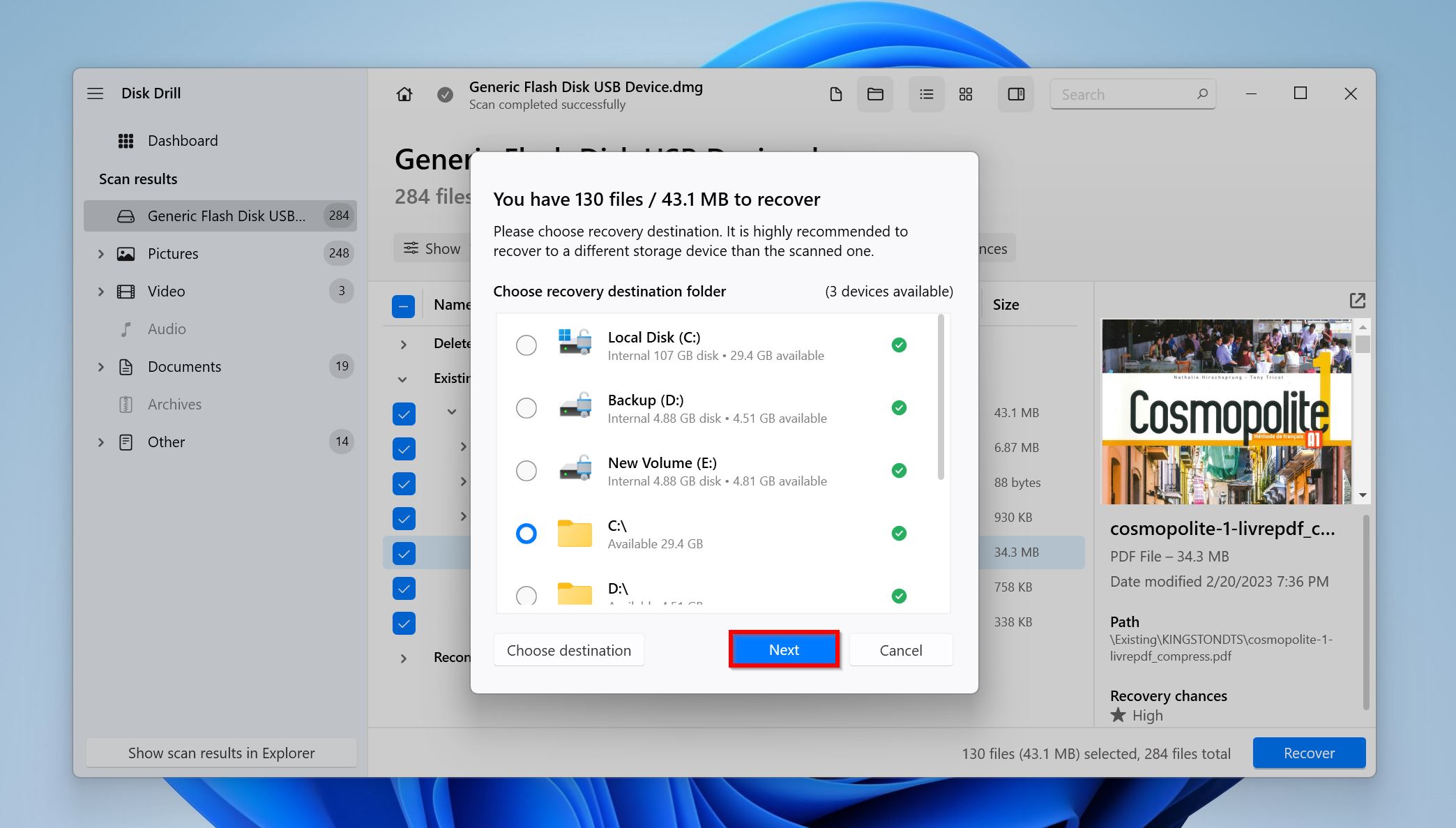Select New Volume (E:) radio button

click(526, 471)
